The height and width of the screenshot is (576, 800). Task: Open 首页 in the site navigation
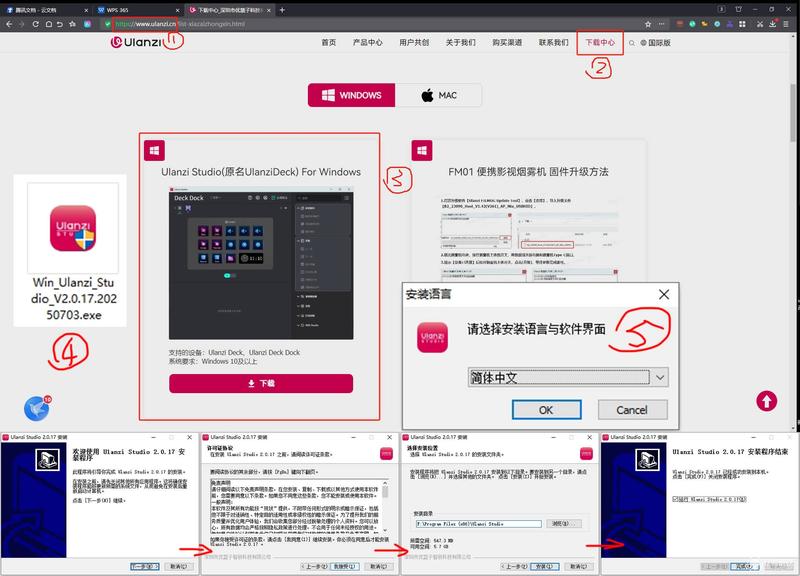point(329,43)
